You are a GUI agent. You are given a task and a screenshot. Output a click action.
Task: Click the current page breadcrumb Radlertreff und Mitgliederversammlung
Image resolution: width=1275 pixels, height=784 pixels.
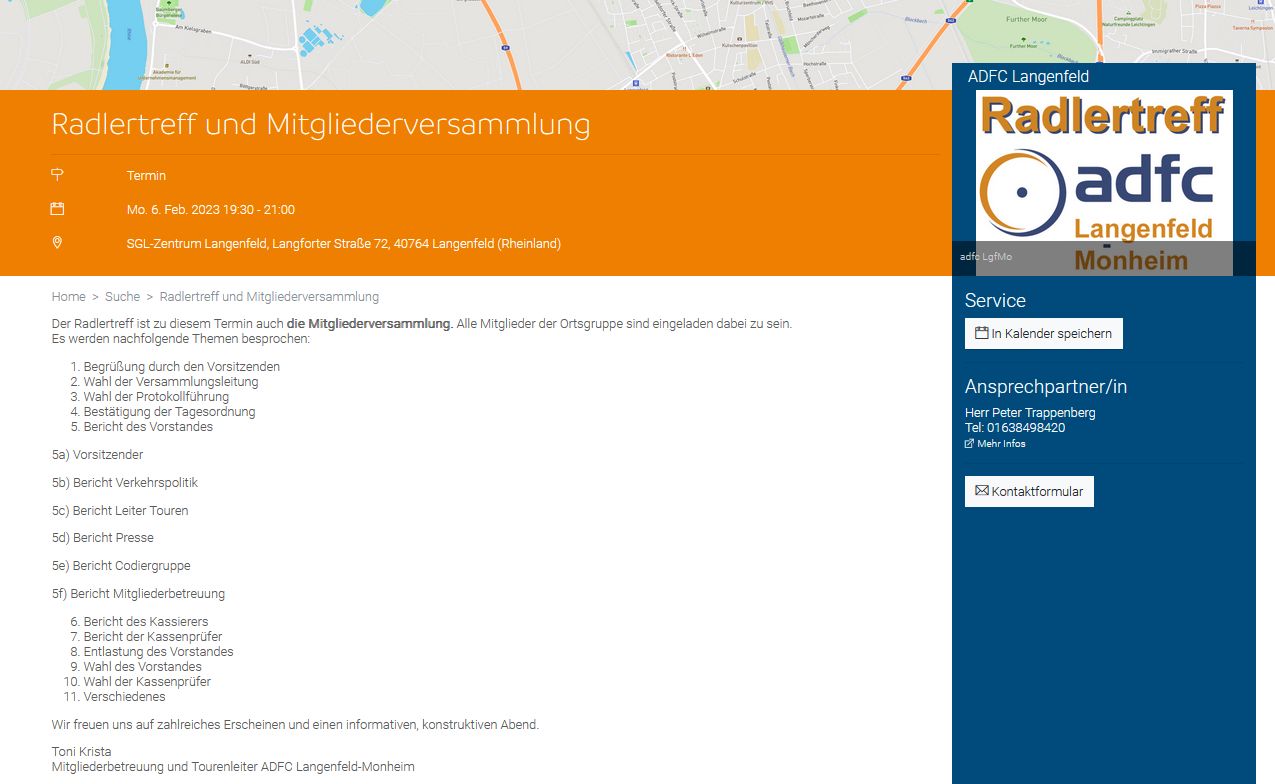(269, 297)
